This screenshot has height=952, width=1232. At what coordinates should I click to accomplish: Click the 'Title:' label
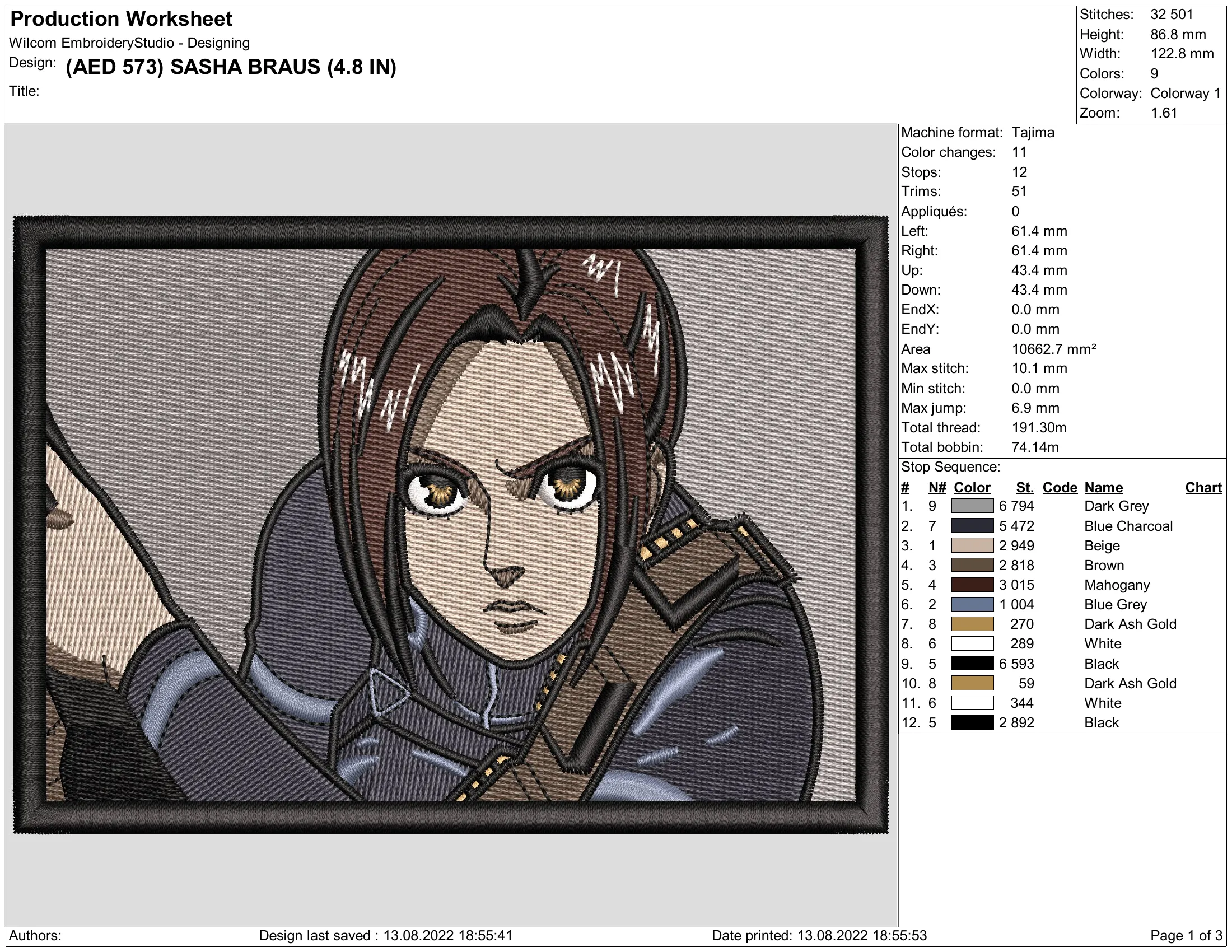pyautogui.click(x=24, y=91)
